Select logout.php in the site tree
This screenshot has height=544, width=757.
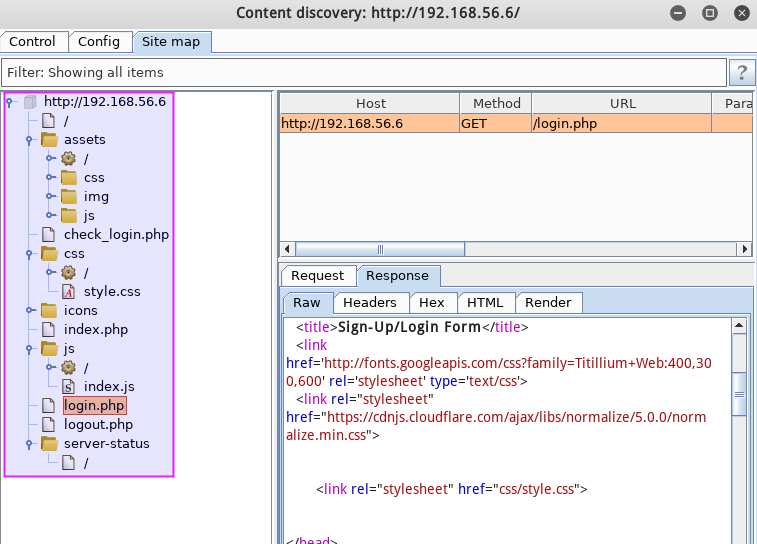pos(98,425)
